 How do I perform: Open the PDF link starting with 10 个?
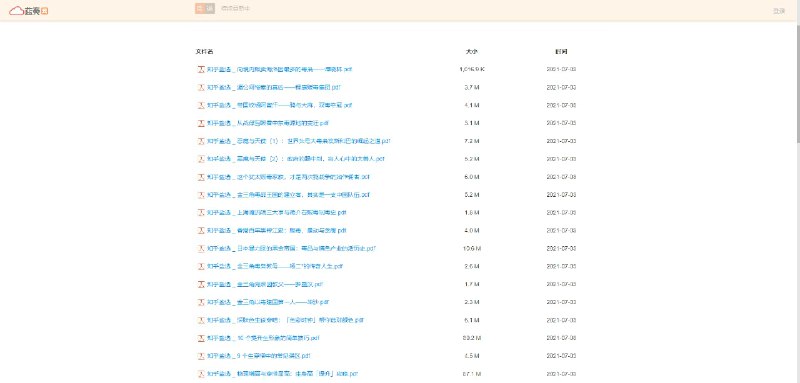coord(263,338)
